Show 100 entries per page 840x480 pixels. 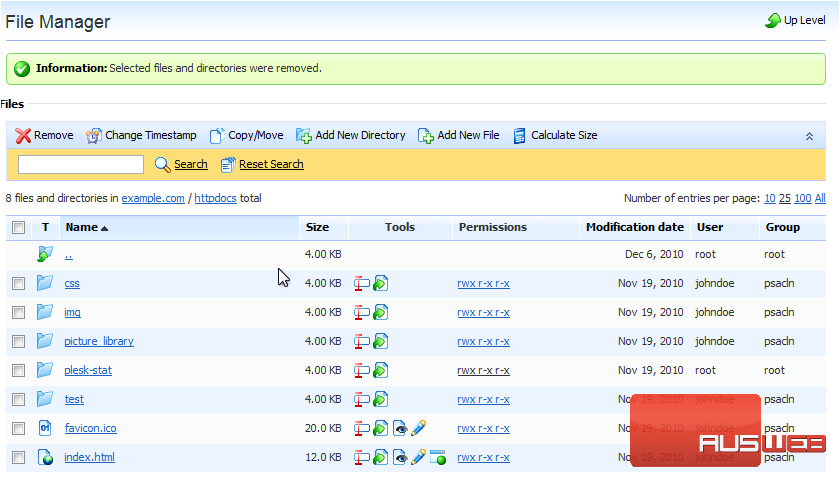[802, 198]
